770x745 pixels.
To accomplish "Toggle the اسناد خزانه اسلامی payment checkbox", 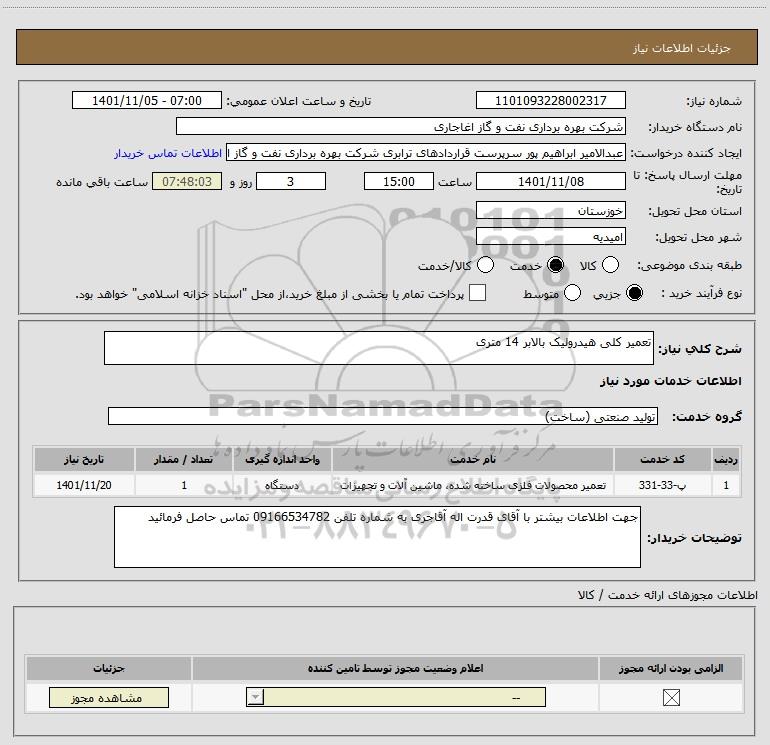I will point(477,293).
